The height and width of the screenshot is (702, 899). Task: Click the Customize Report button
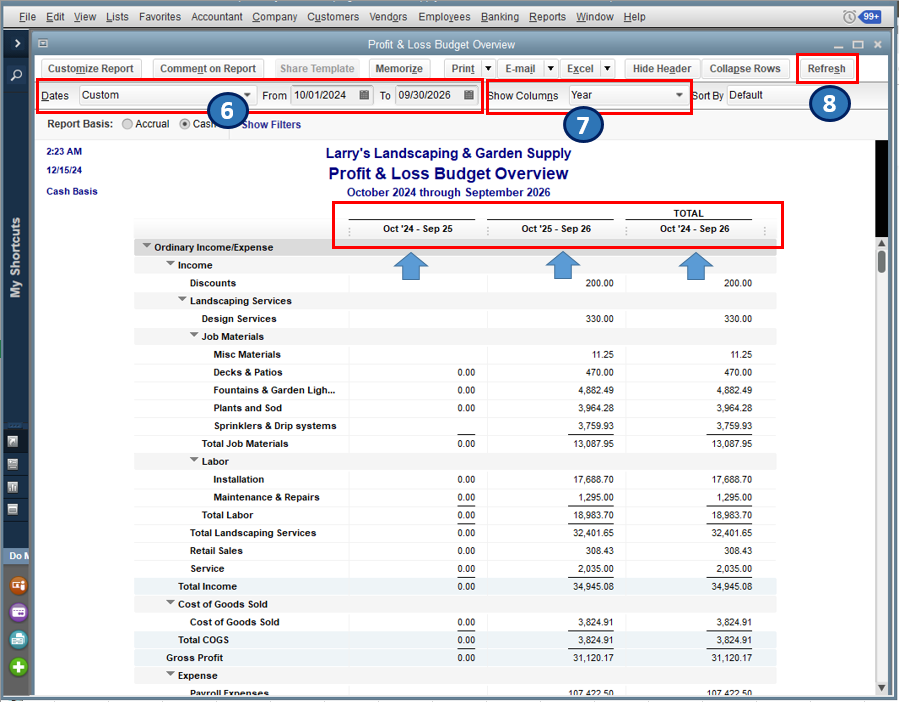click(90, 69)
